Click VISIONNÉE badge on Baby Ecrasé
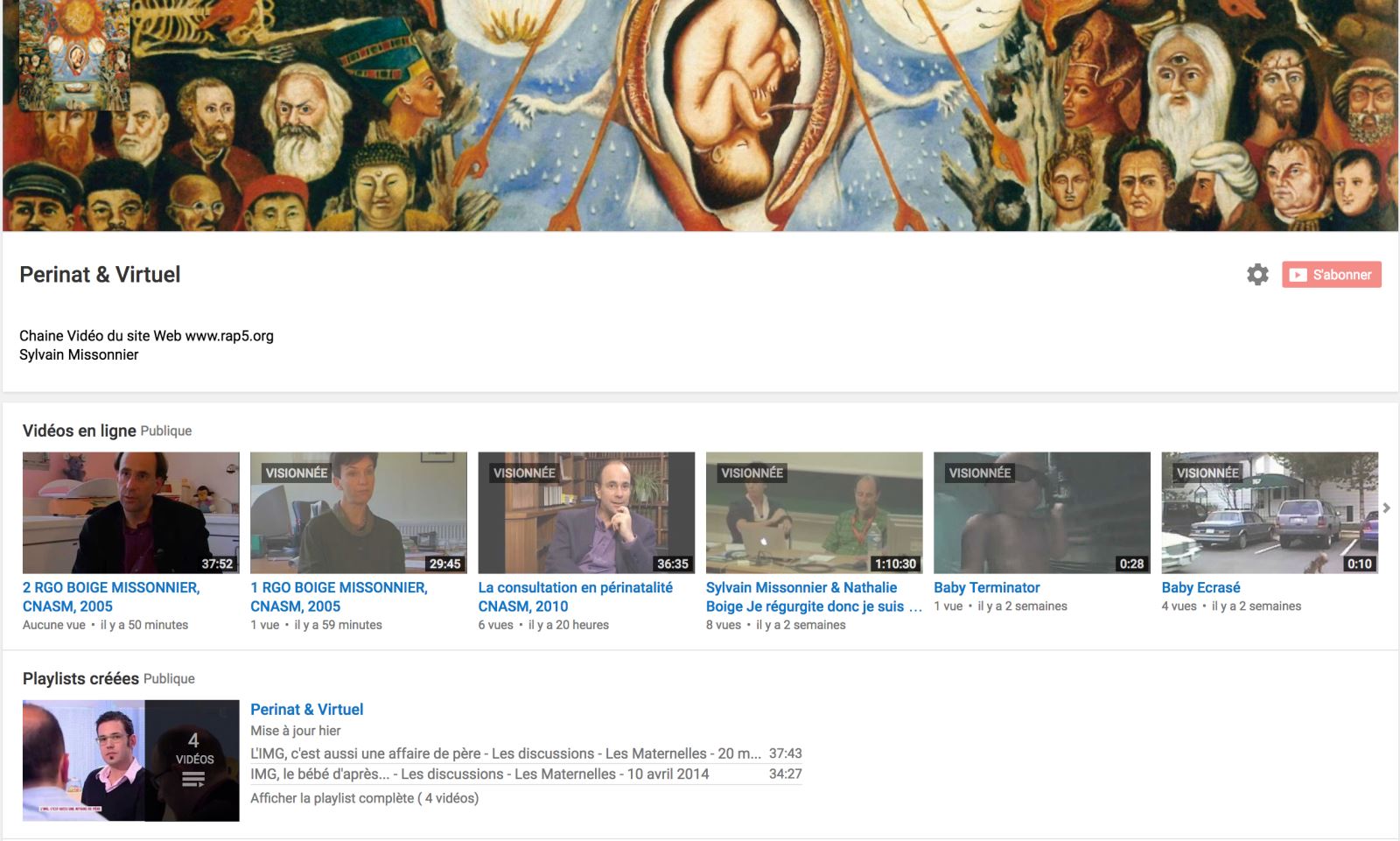This screenshot has height=841, width=1400. (1207, 473)
